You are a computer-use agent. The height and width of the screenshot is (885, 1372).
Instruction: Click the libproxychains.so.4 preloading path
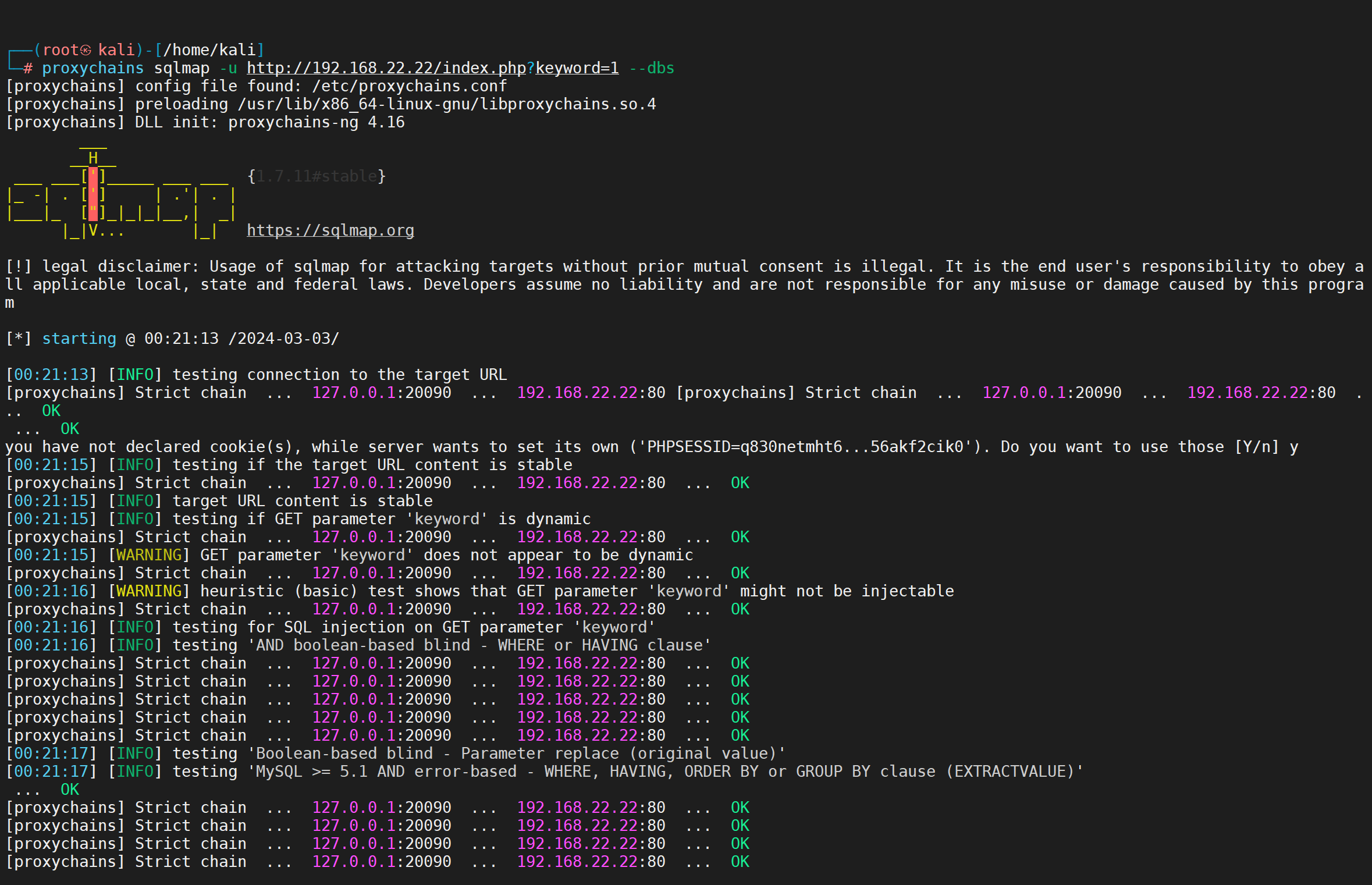pyautogui.click(x=447, y=104)
